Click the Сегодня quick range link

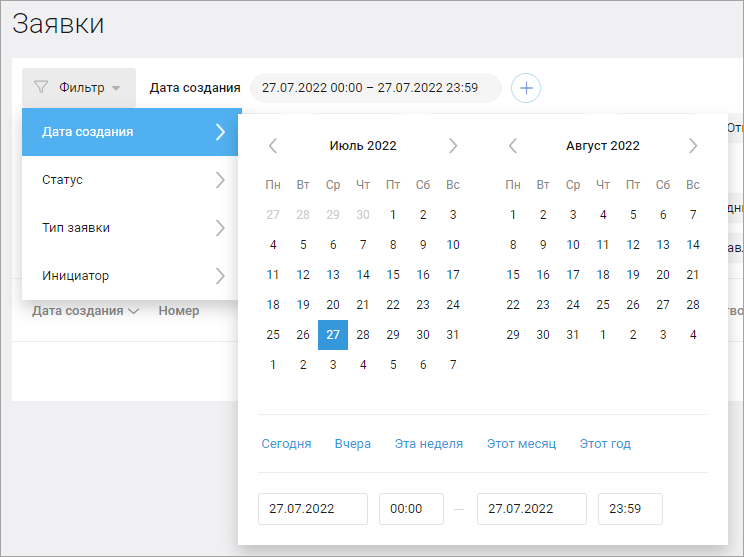point(287,444)
